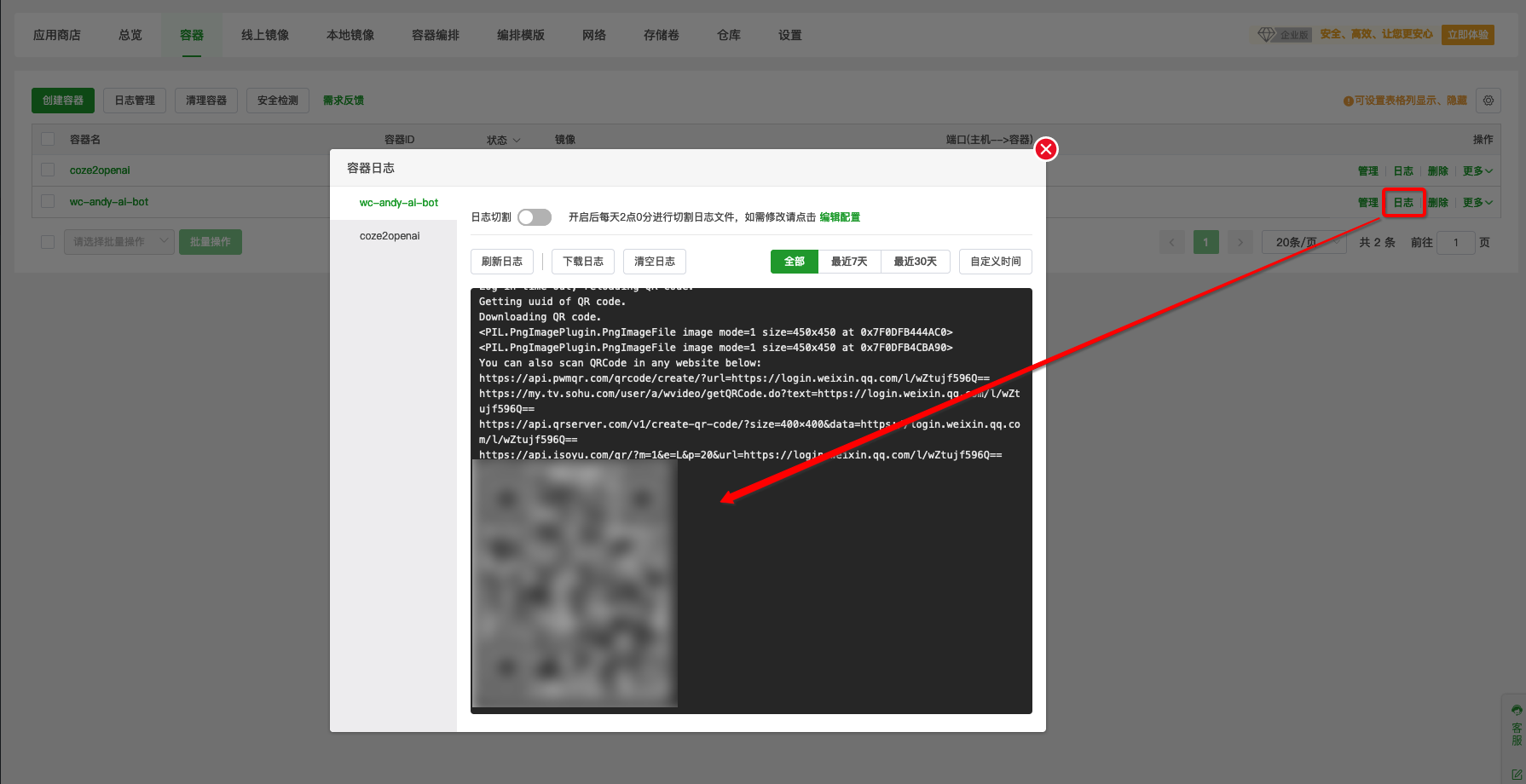The image size is (1526, 784).
Task: Open the 设置 tab
Action: [790, 35]
